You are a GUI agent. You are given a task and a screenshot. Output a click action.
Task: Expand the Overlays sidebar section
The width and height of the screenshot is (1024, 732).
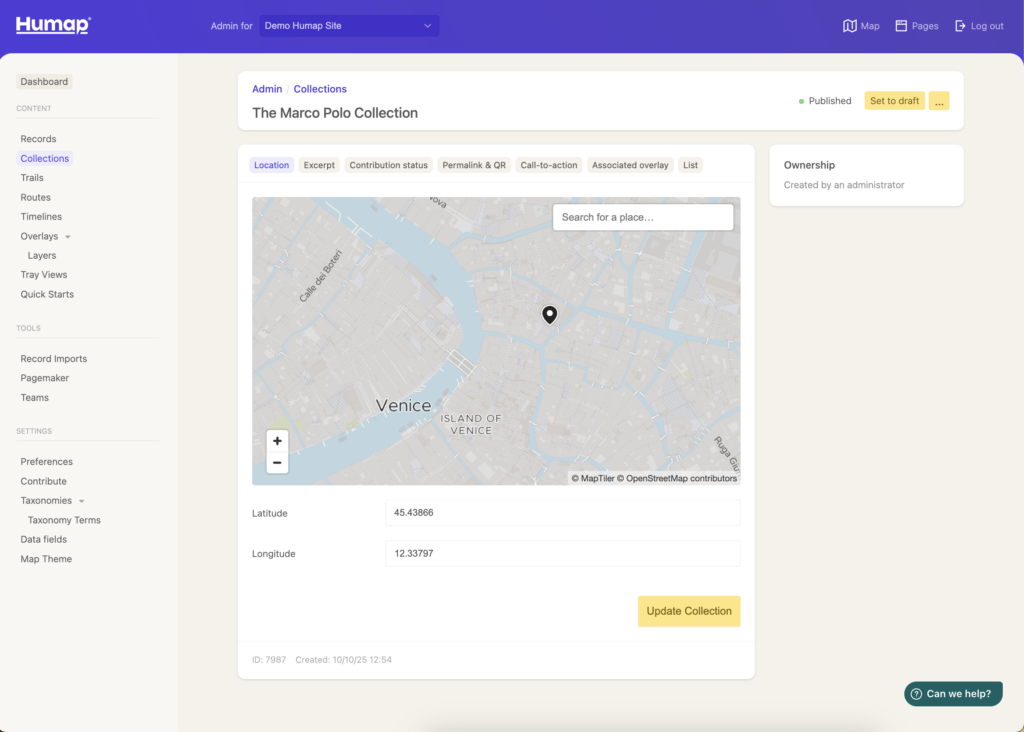pyautogui.click(x=68, y=237)
